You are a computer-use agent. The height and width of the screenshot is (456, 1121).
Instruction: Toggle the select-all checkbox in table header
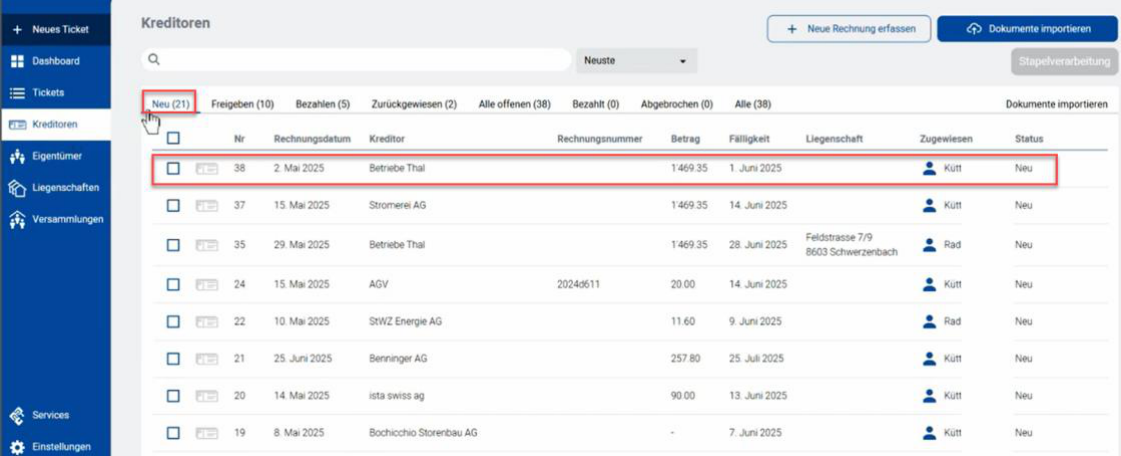pos(173,138)
